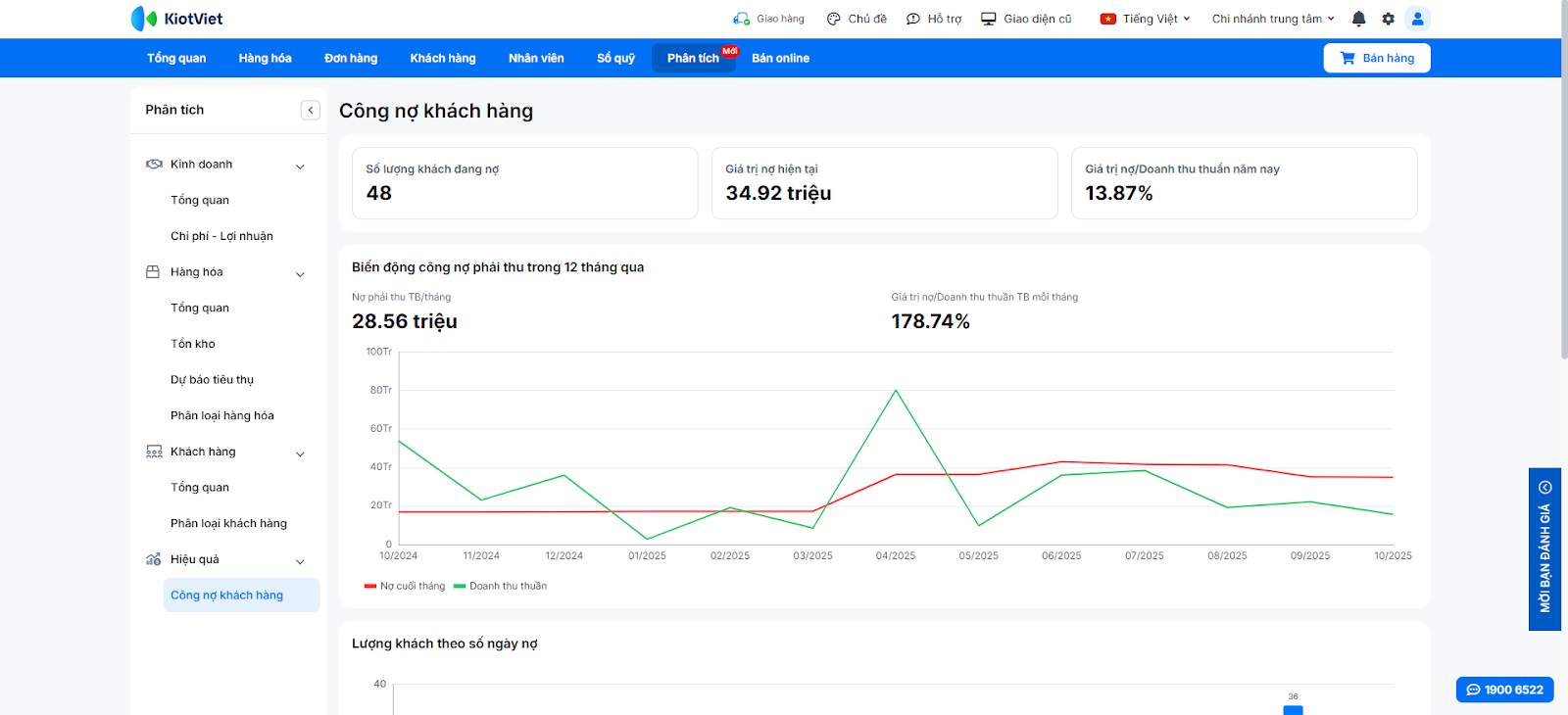This screenshot has width=1568, height=715.
Task: Click the Giao hàng delivery icon
Action: 741,19
